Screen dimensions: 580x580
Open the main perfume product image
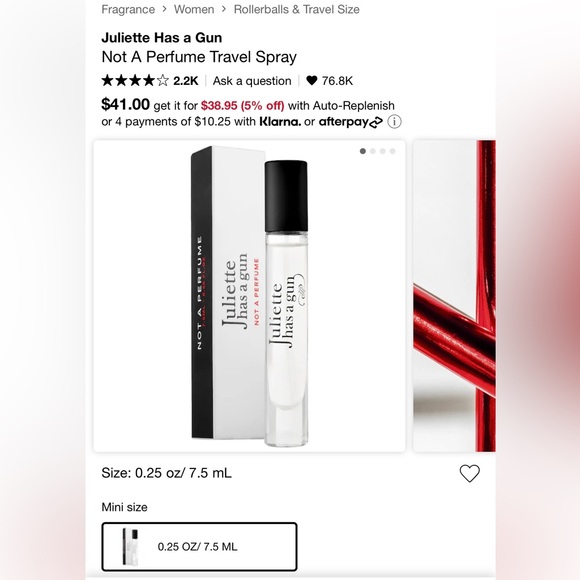249,296
